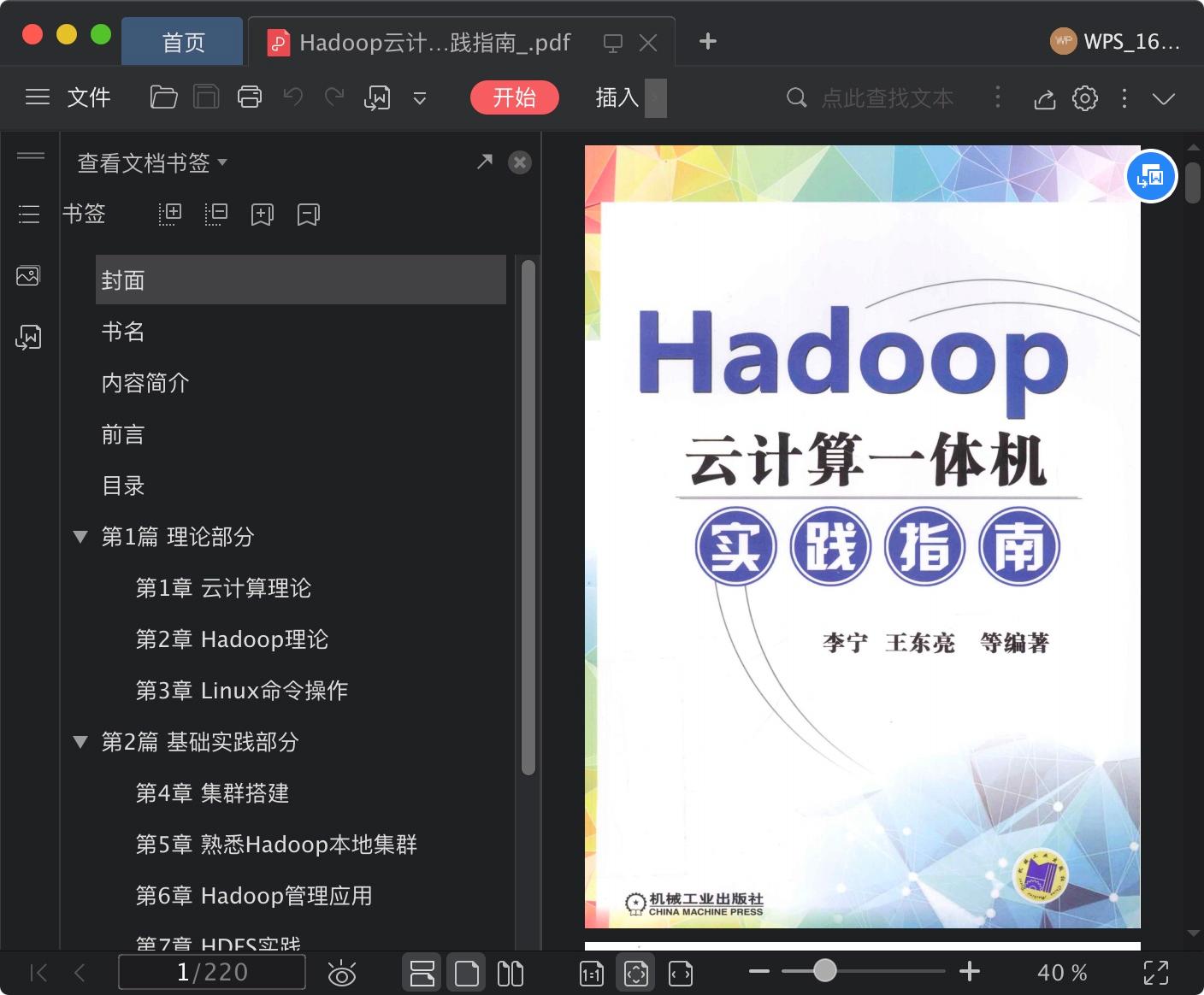Click the redo arrow icon
Image resolution: width=1204 pixels, height=995 pixels.
tap(334, 97)
